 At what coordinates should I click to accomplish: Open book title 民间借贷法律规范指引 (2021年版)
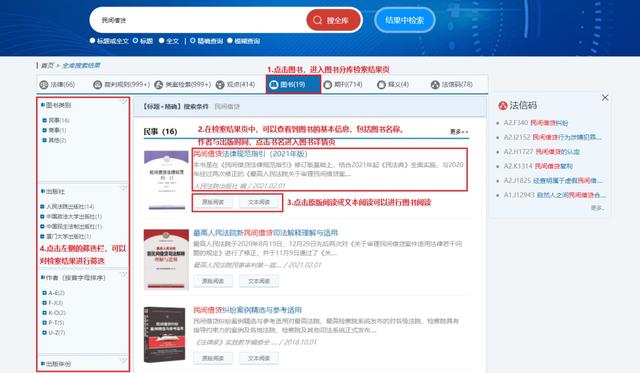click(250, 154)
